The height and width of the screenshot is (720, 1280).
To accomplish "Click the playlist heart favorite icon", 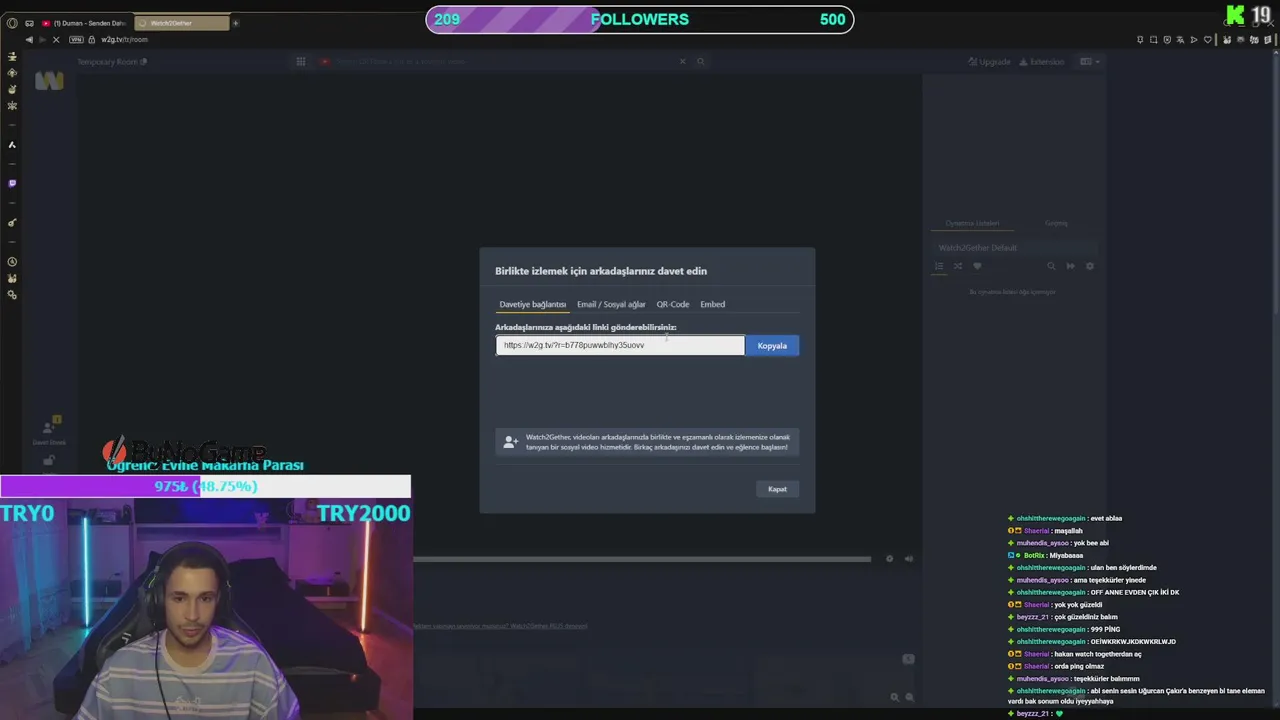I will 977,266.
